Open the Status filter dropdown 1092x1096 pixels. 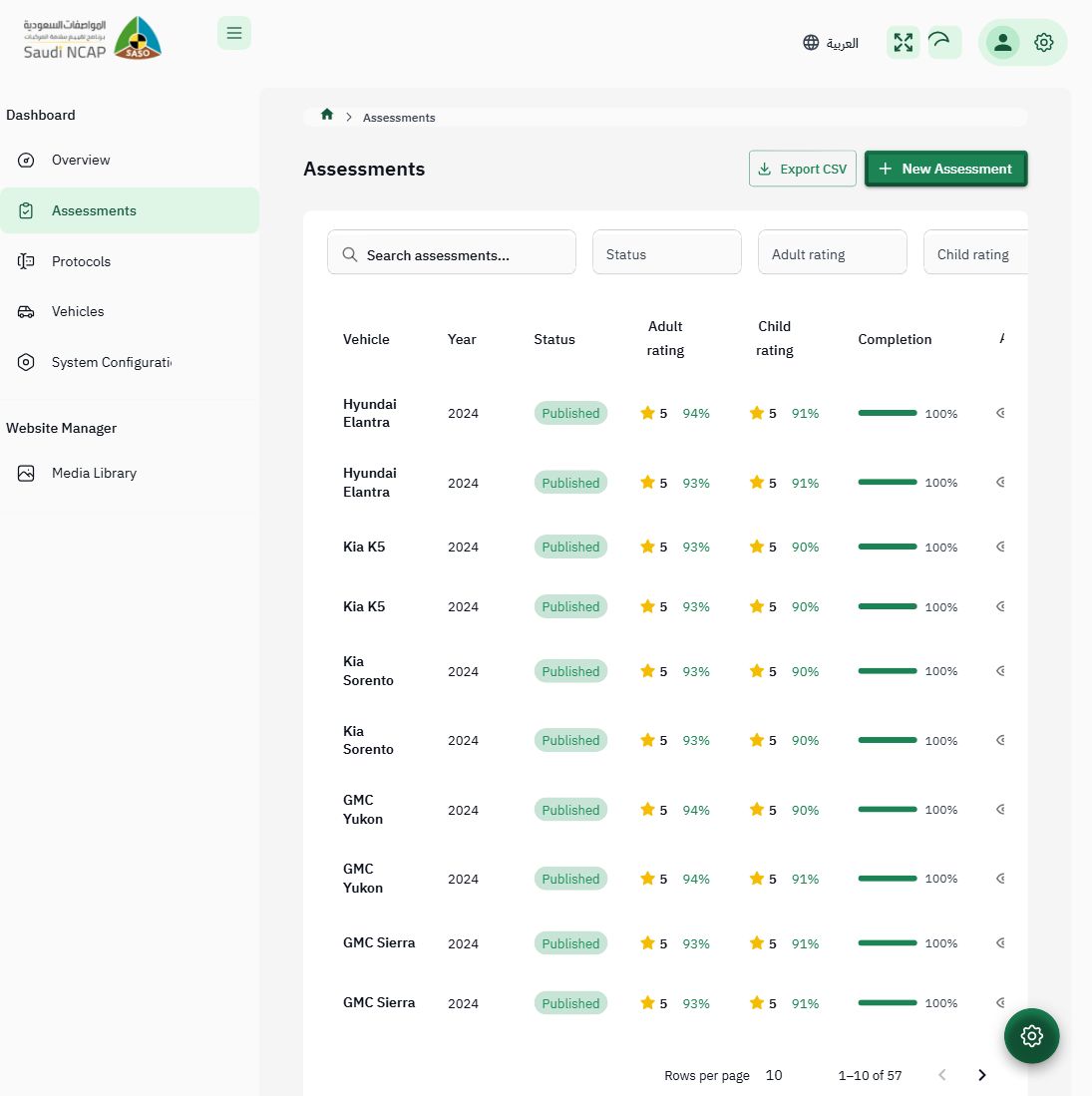coord(666,252)
